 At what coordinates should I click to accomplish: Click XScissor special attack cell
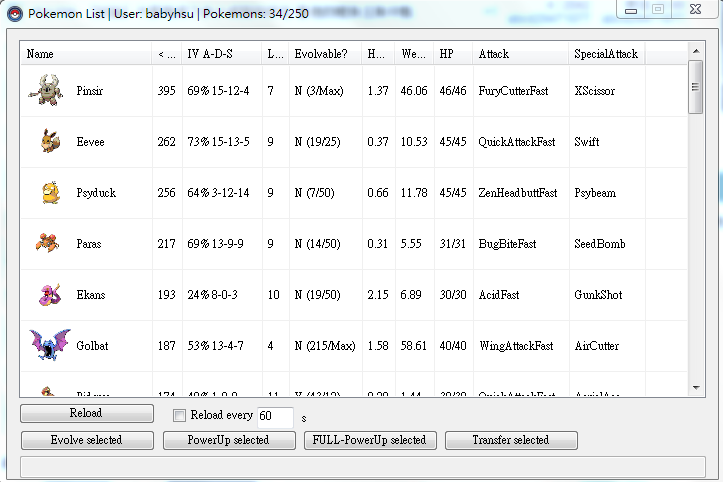594,91
